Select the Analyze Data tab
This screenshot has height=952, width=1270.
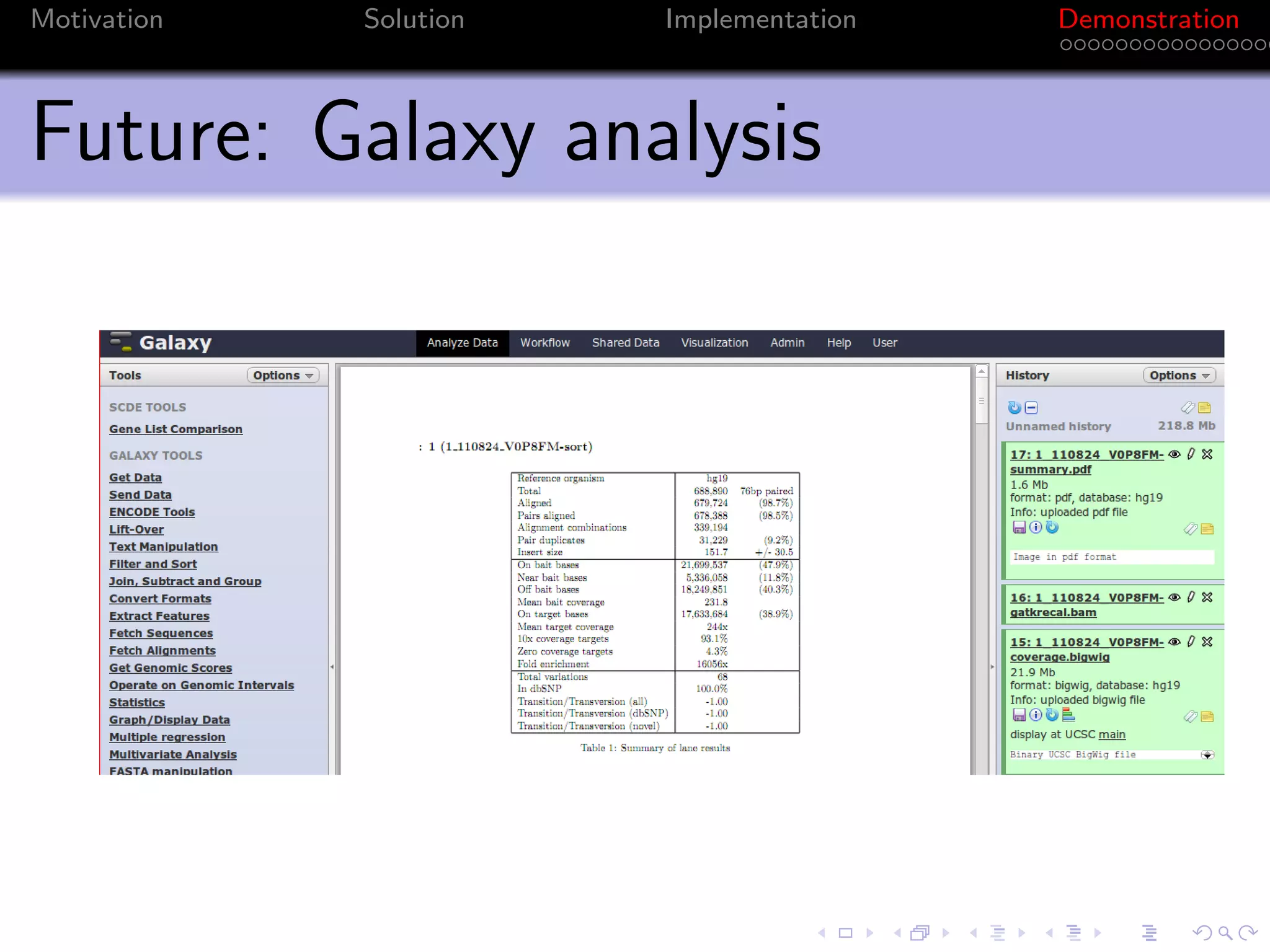click(x=463, y=343)
